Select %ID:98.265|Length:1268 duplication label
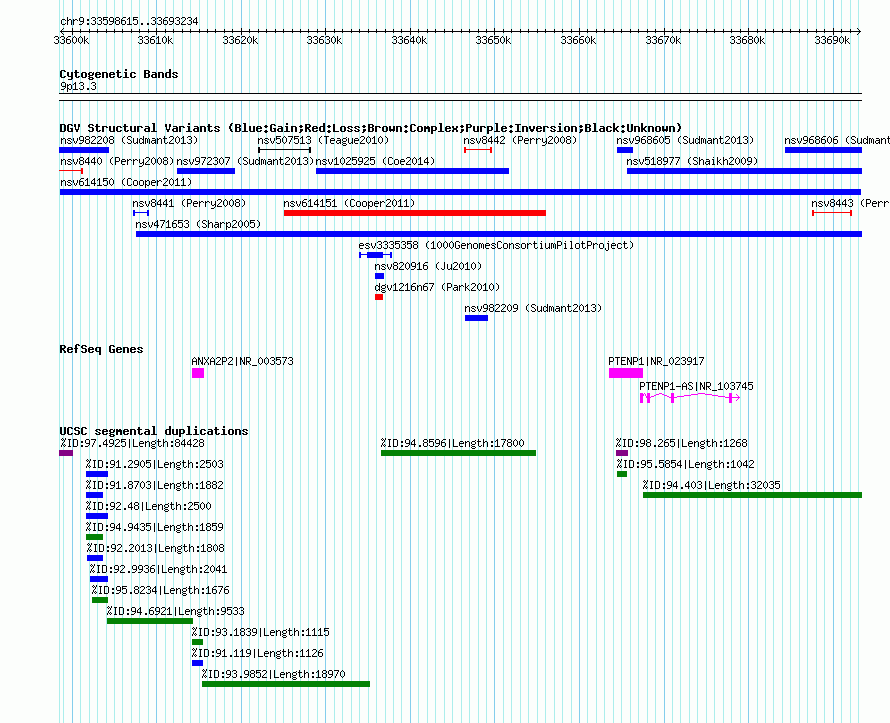Viewport: 890px width, 723px height. pos(682,443)
